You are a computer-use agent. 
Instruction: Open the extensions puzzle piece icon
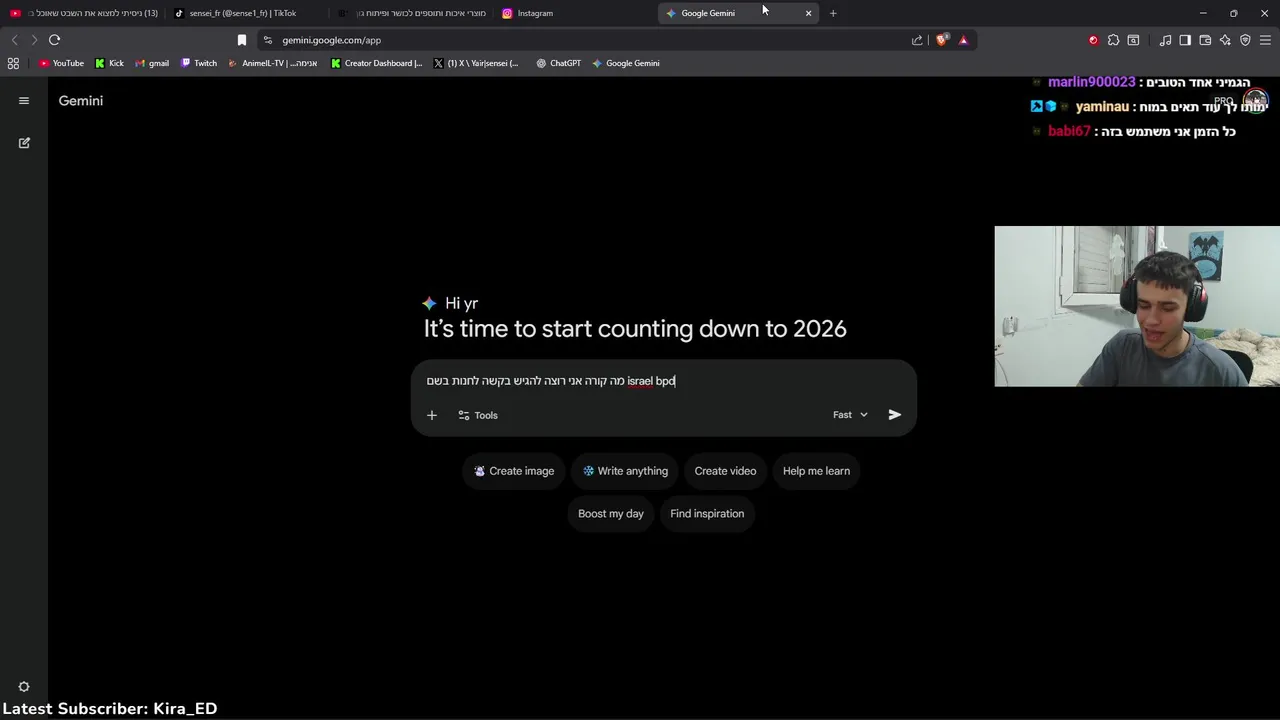pos(1113,40)
